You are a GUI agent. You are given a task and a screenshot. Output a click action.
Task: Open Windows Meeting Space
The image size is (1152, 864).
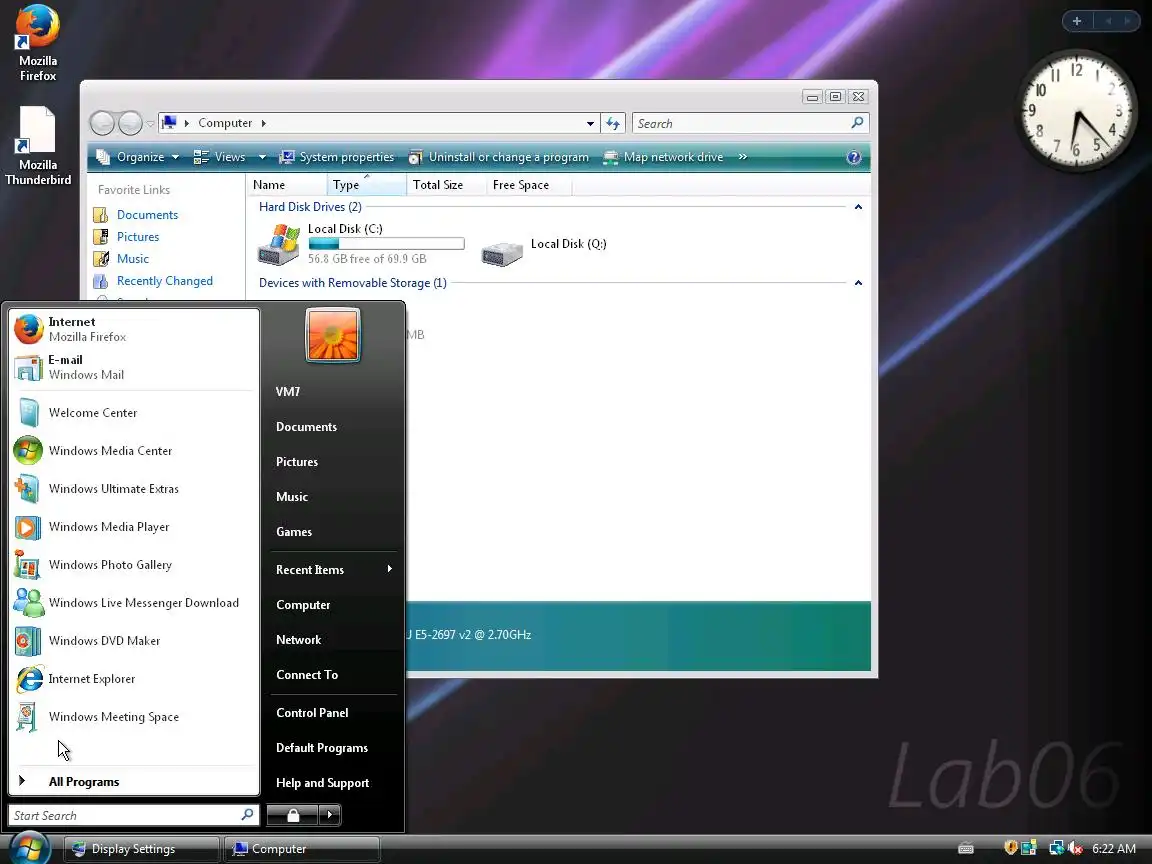pos(134,717)
